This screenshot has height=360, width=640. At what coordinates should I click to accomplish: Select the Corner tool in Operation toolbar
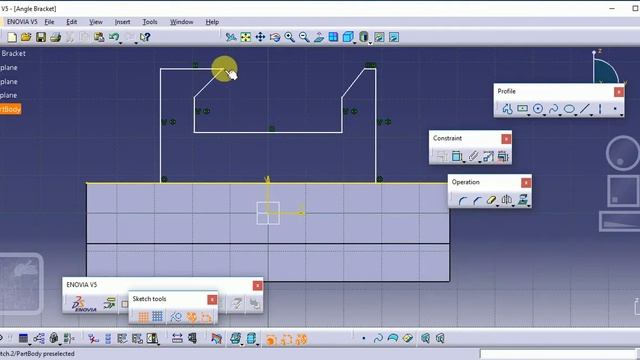coord(462,200)
